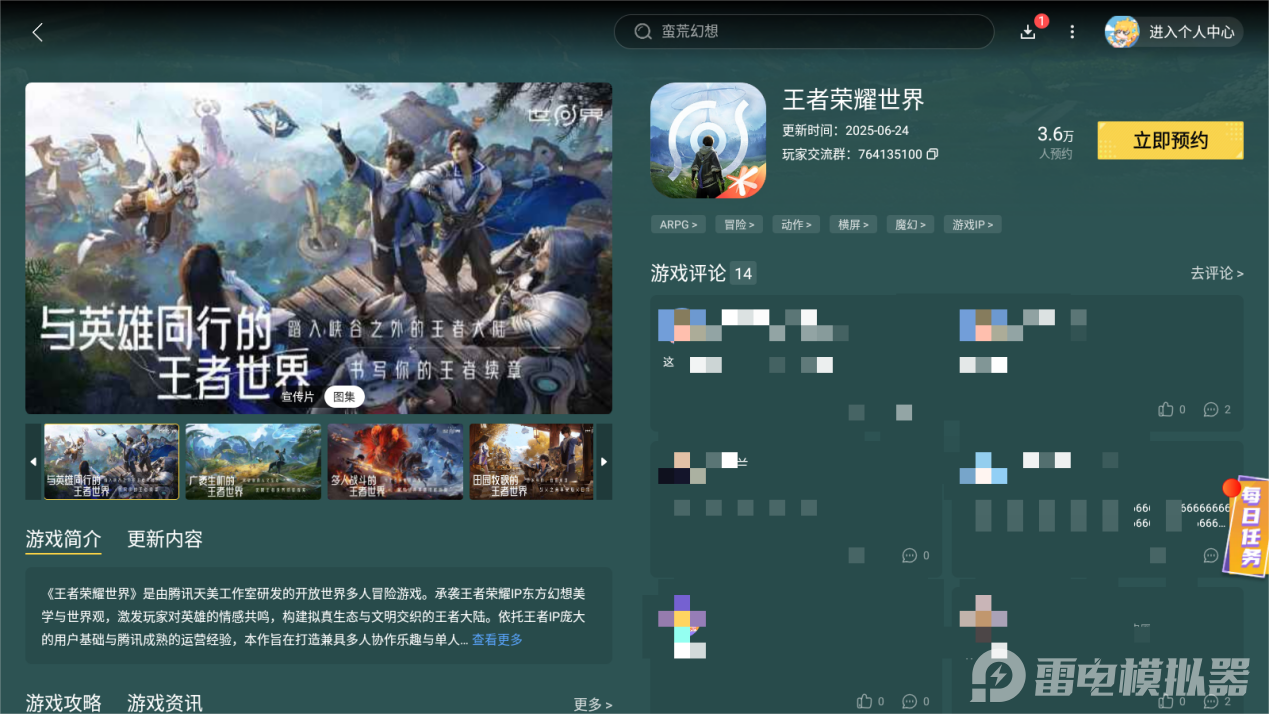Open the three-dot overflow menu
This screenshot has height=714, width=1269.
(1072, 31)
